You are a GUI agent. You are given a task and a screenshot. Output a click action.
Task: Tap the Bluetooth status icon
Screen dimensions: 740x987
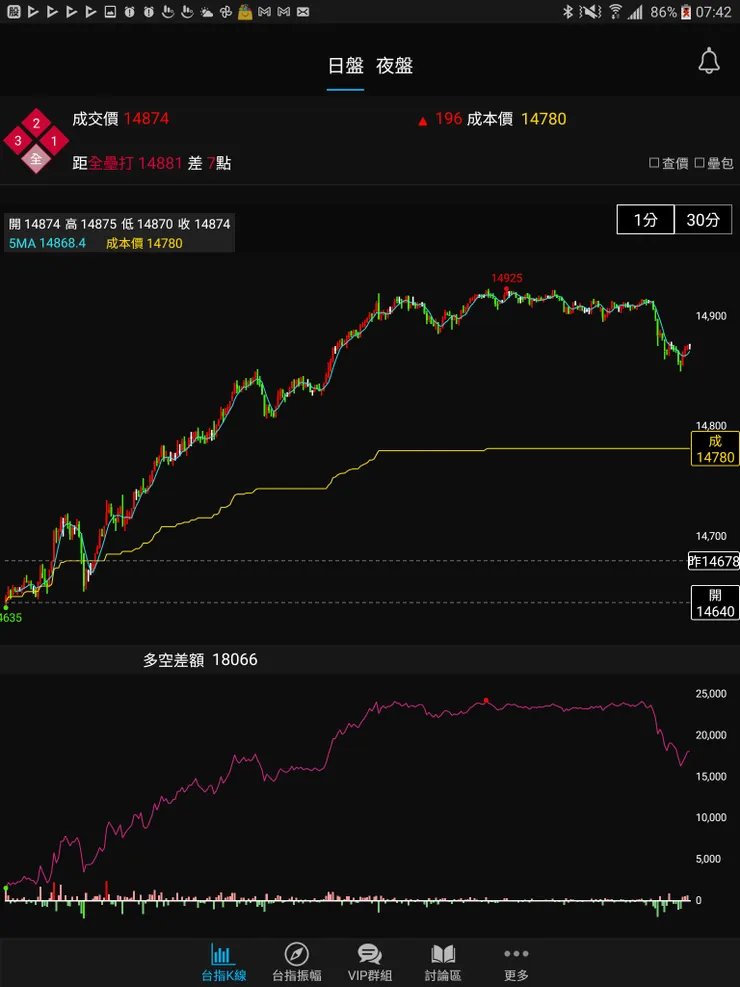(x=567, y=11)
